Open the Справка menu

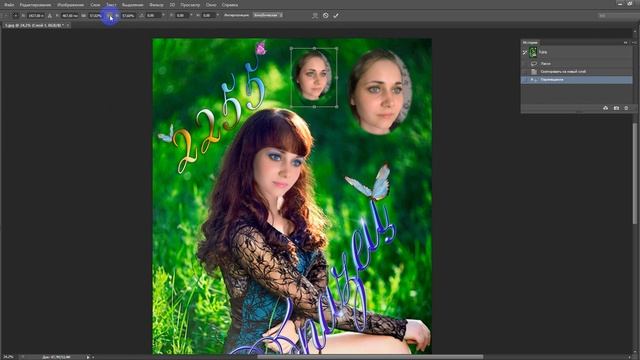tap(230, 5)
